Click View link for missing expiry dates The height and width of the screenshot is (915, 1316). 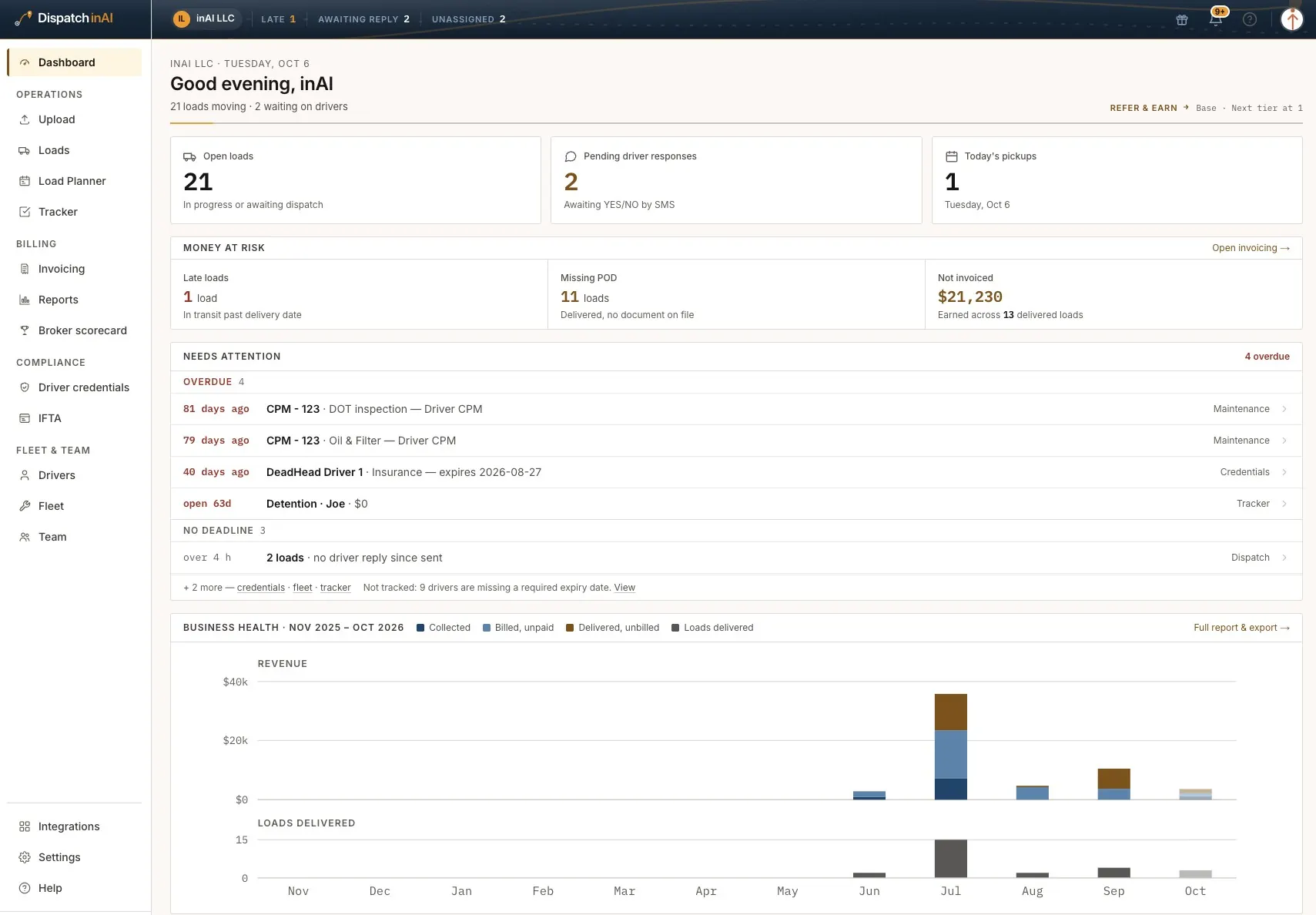click(625, 588)
